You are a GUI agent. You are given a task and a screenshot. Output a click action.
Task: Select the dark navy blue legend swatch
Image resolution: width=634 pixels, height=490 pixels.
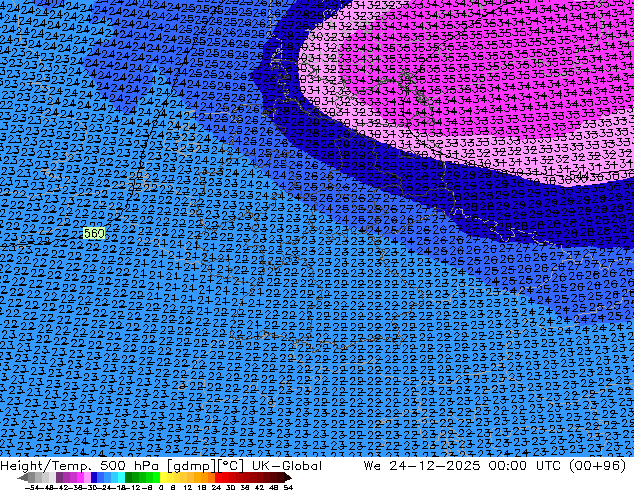pos(94,477)
